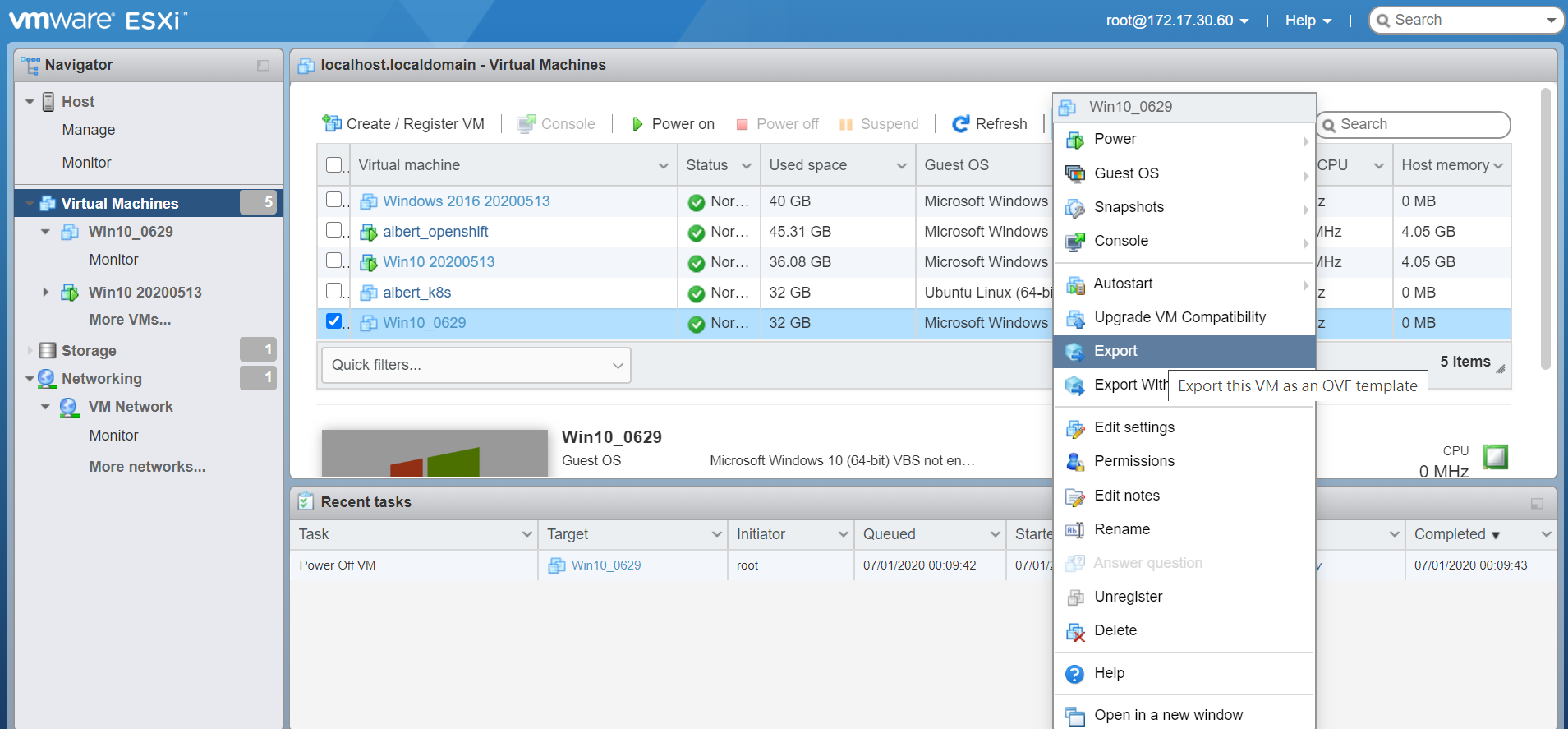1568x729 pixels.
Task: Click the Host server icon in the Navigator
Action: [48, 102]
